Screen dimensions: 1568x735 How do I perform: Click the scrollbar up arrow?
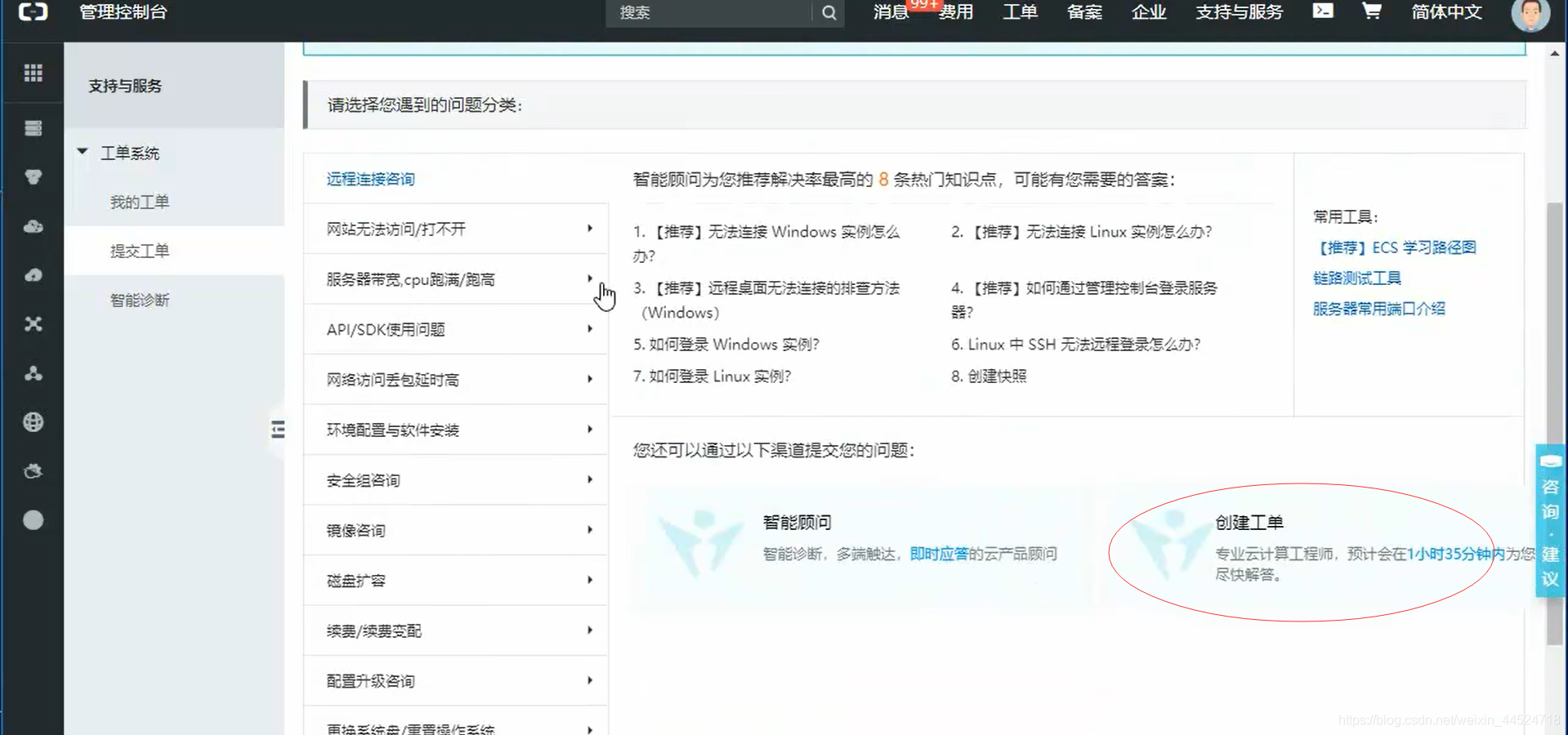(1554, 54)
